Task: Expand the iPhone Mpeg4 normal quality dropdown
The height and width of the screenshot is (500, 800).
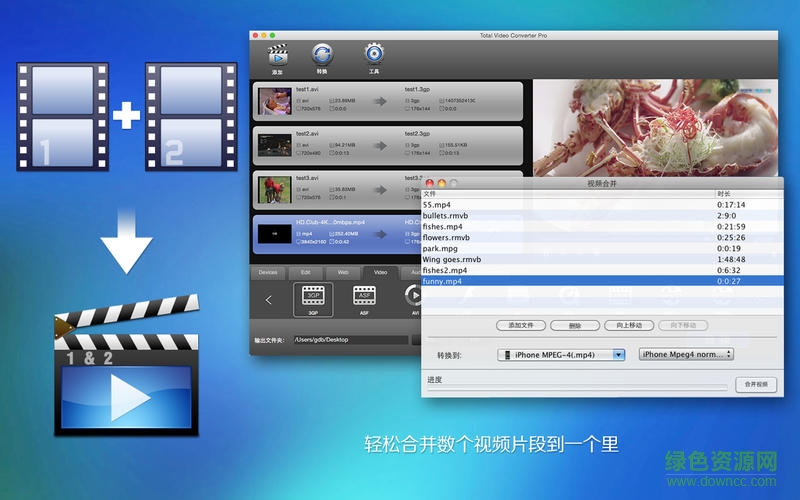Action: coord(686,354)
